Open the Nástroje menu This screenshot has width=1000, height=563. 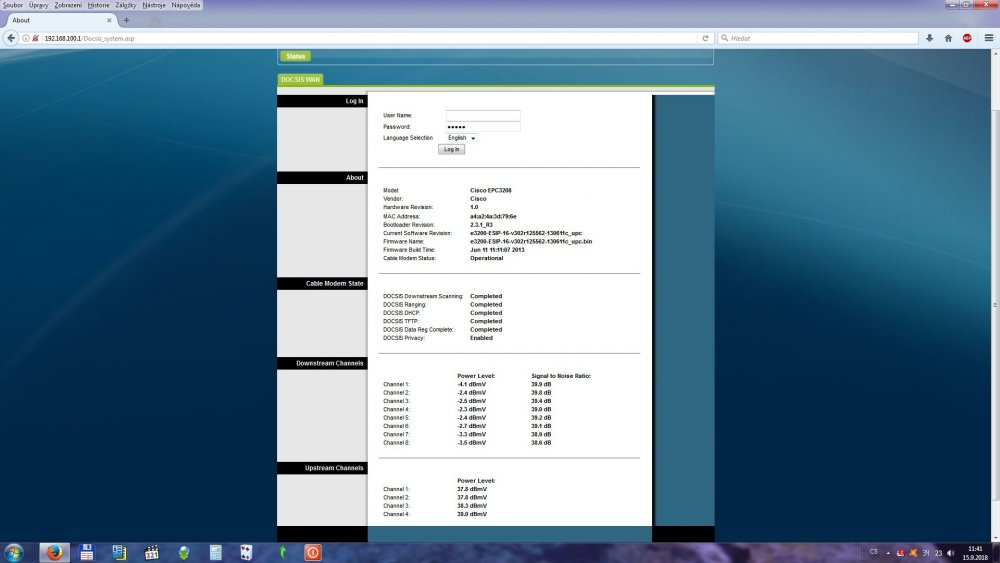pos(154,5)
